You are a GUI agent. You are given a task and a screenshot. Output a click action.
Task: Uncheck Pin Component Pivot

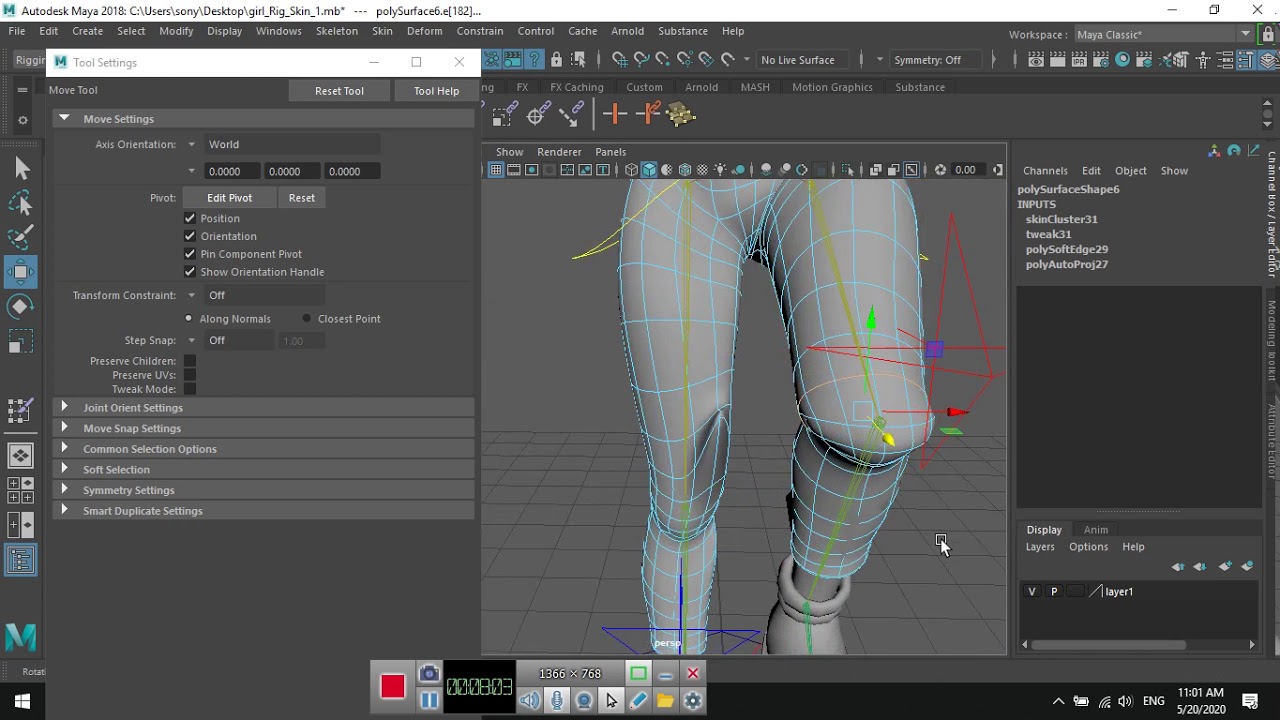click(x=190, y=254)
